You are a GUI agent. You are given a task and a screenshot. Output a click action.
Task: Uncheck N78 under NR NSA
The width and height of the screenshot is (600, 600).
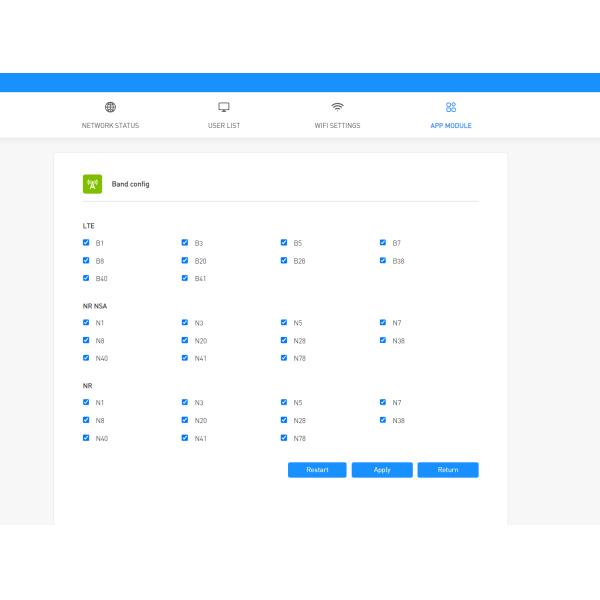coord(284,358)
